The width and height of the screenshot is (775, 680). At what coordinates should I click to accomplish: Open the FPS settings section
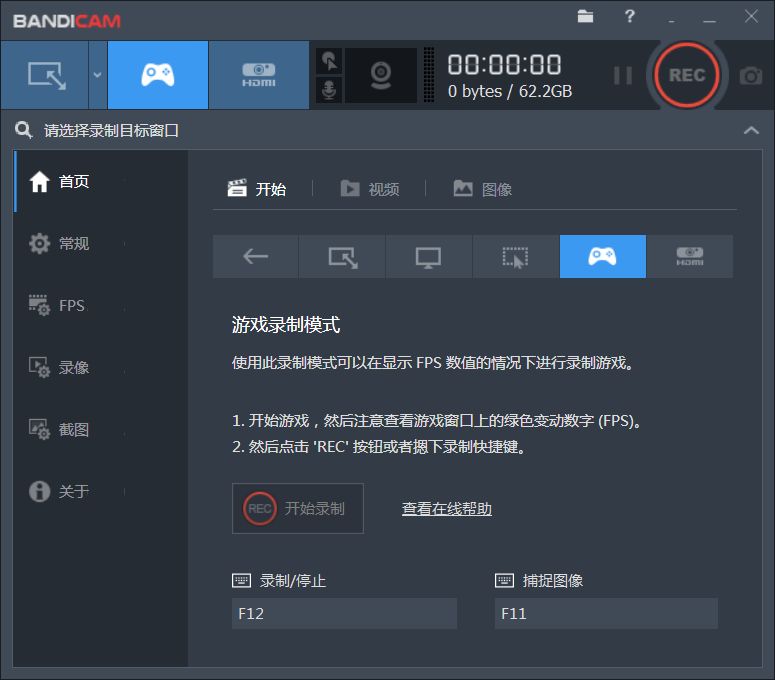(71, 306)
